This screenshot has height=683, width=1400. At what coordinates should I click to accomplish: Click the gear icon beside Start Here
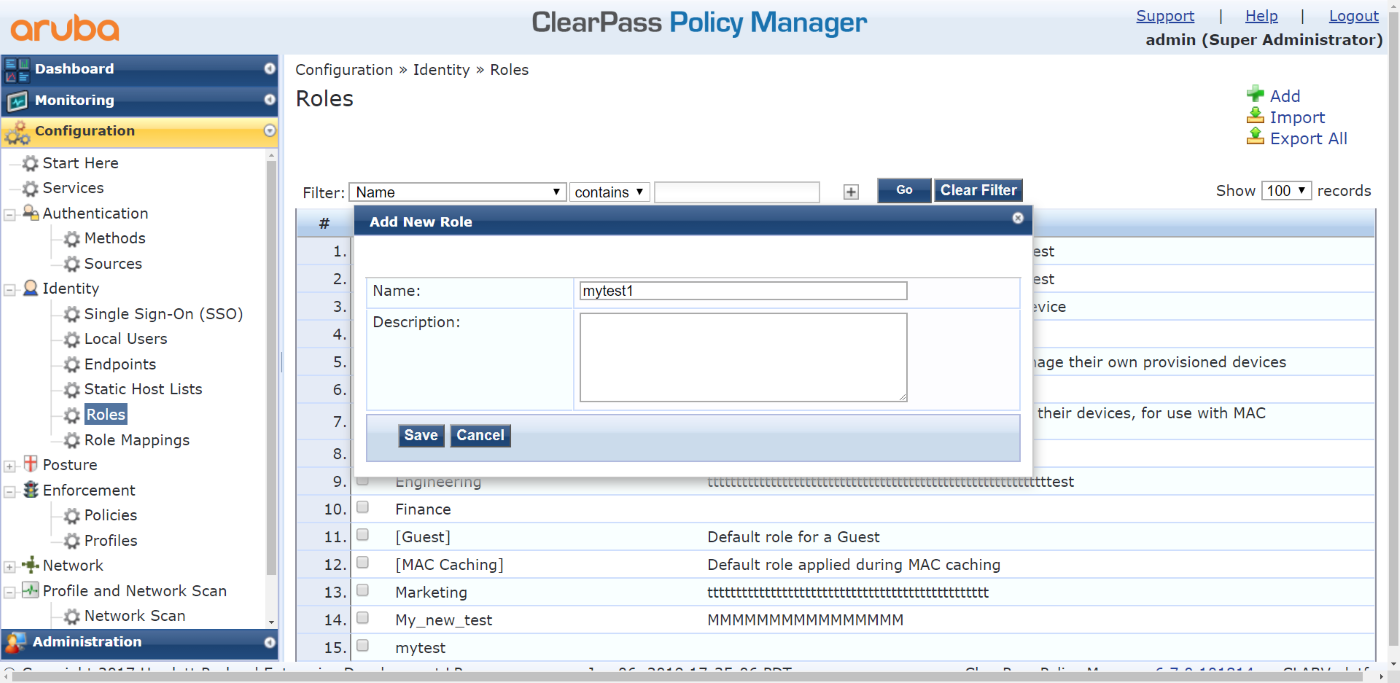(31, 163)
